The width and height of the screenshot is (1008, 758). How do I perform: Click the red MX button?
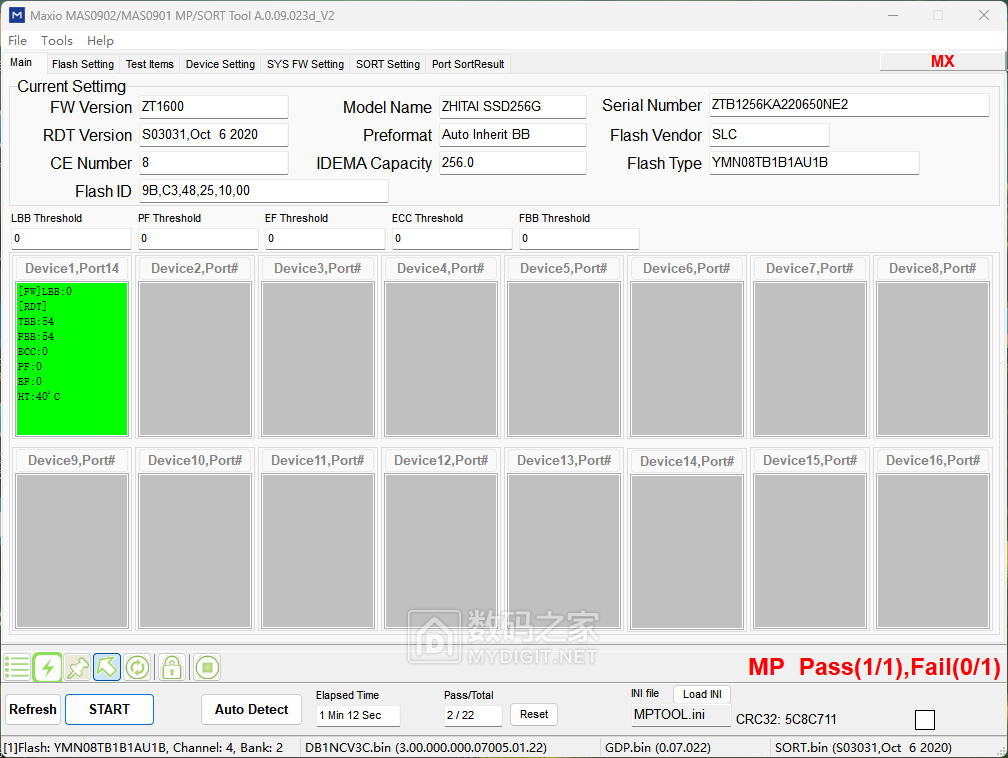point(942,61)
